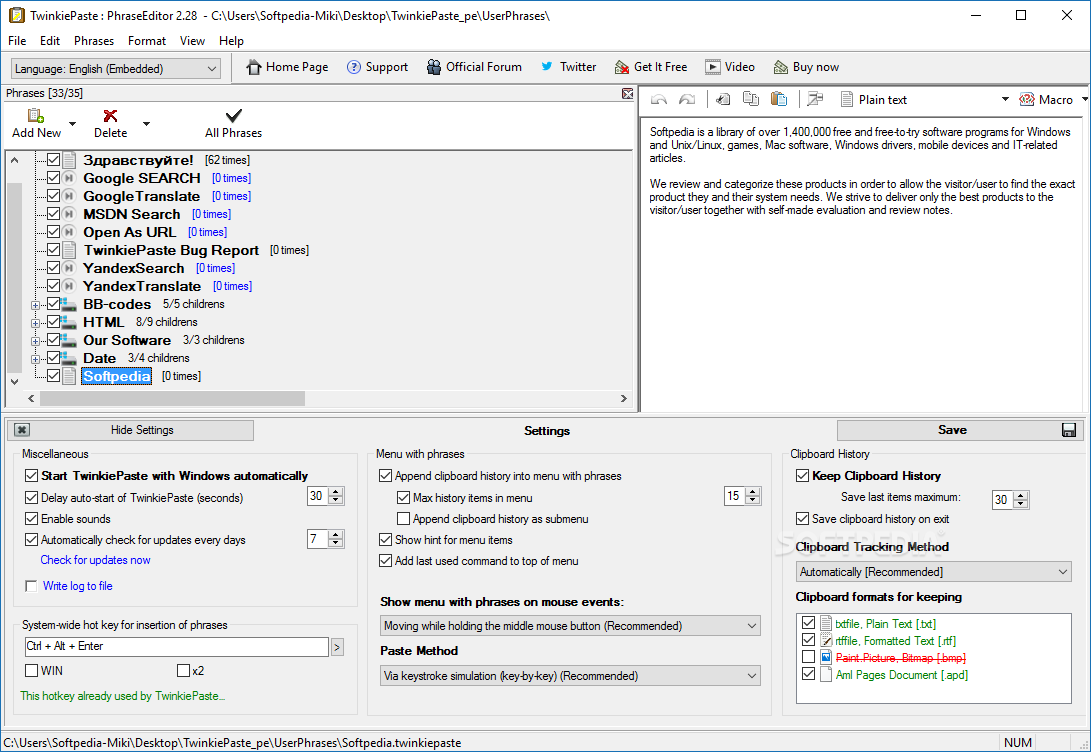
Task: Close the Phrases panel
Action: [x=627, y=93]
